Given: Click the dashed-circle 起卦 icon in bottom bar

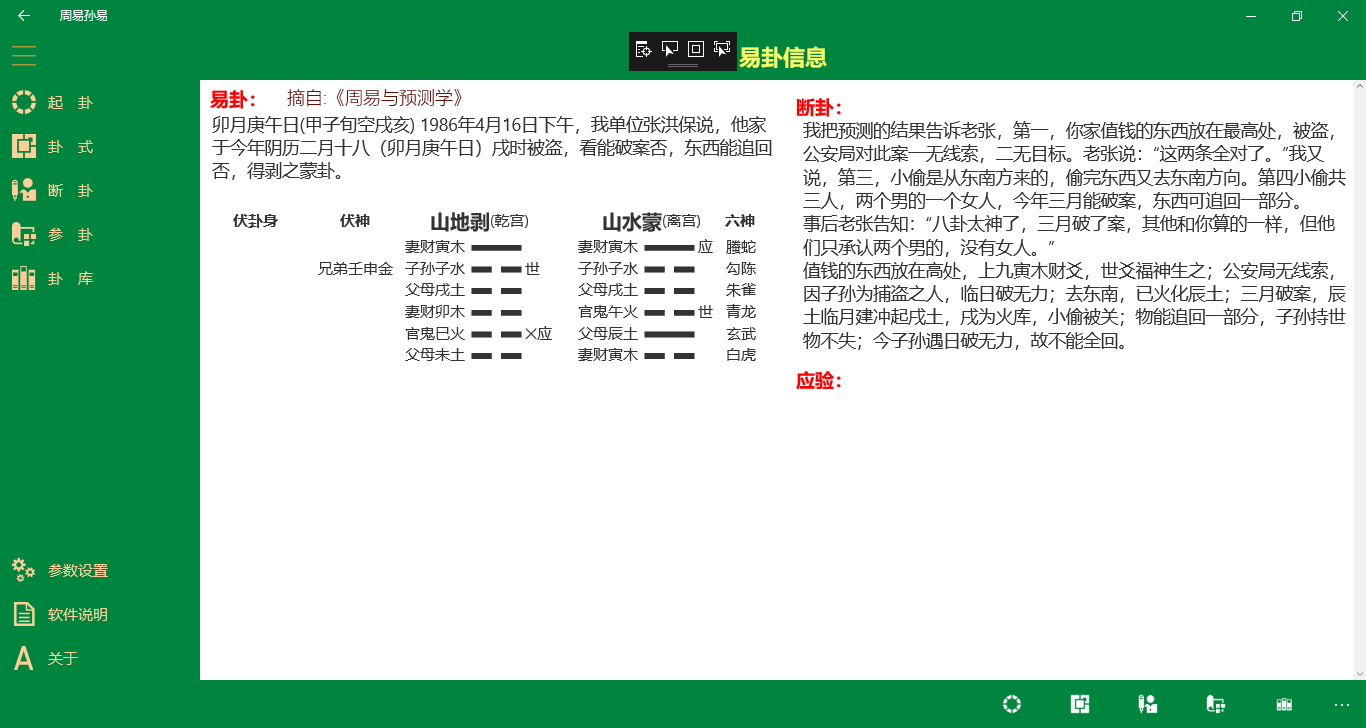Looking at the screenshot, I should 1012,704.
